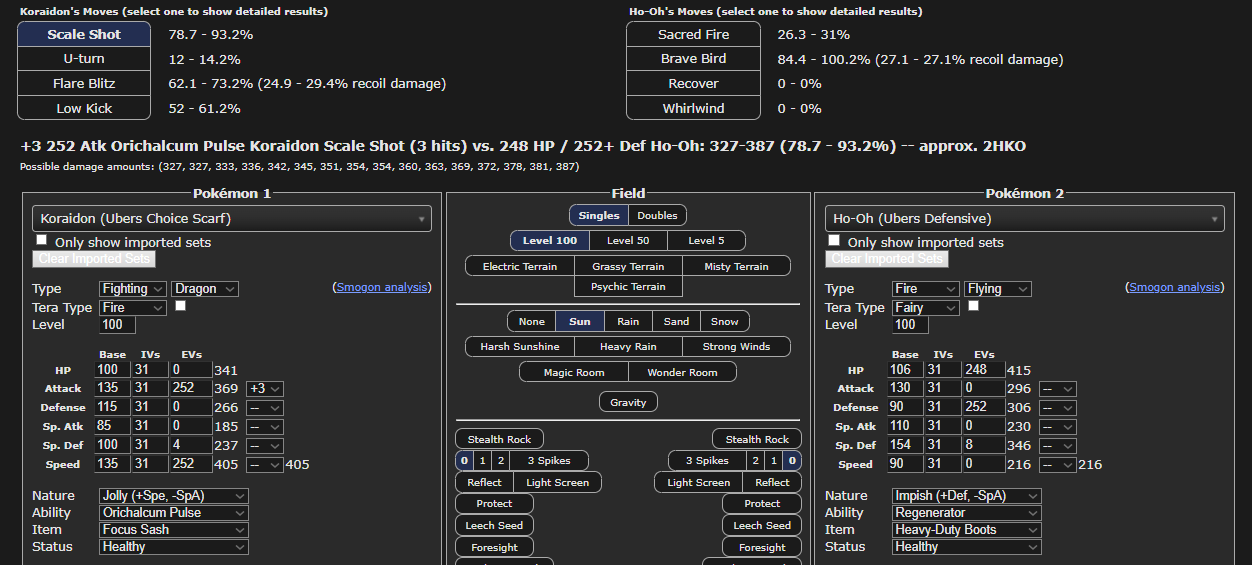
Task: Select Ho-Oh's Recover move
Action: pyautogui.click(x=693, y=84)
